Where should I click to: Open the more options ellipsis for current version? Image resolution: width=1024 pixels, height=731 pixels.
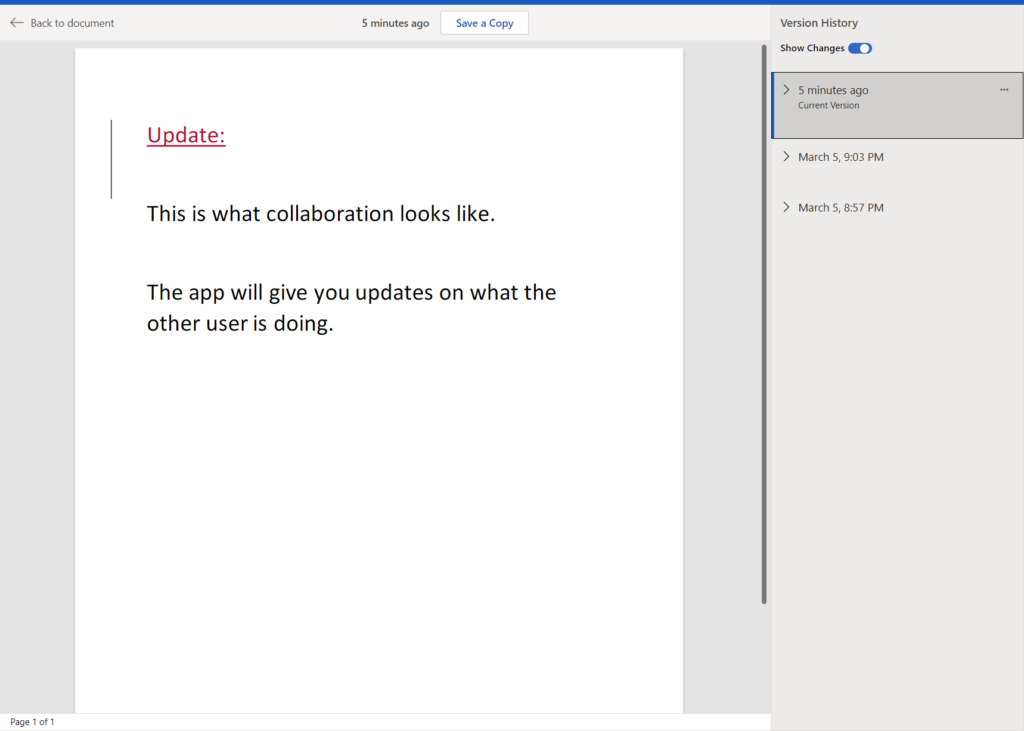[x=1004, y=90]
